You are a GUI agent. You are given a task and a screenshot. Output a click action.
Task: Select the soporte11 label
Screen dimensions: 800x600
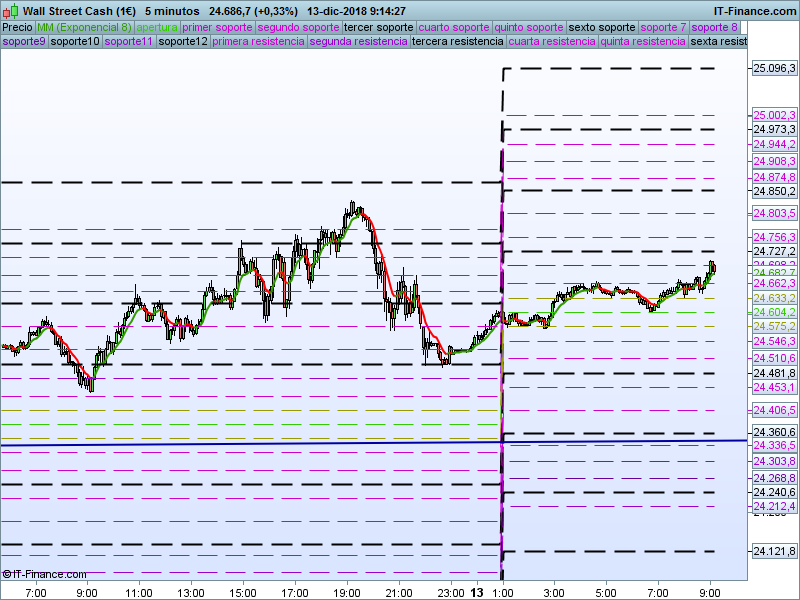click(129, 41)
